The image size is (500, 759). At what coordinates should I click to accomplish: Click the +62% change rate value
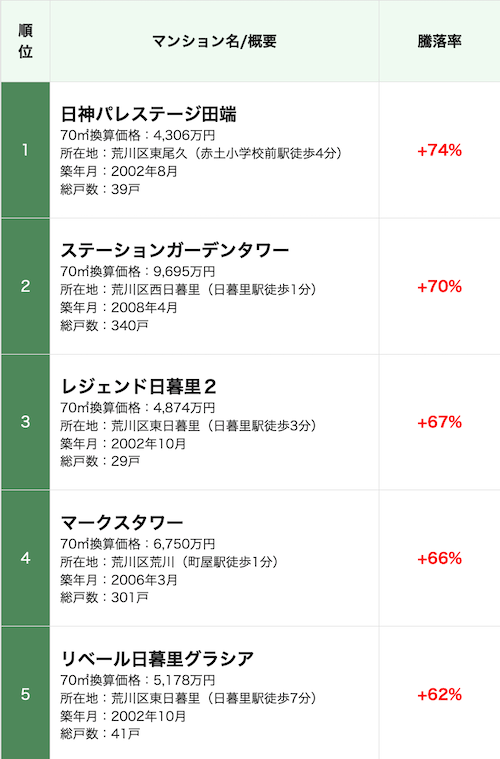pos(439,695)
